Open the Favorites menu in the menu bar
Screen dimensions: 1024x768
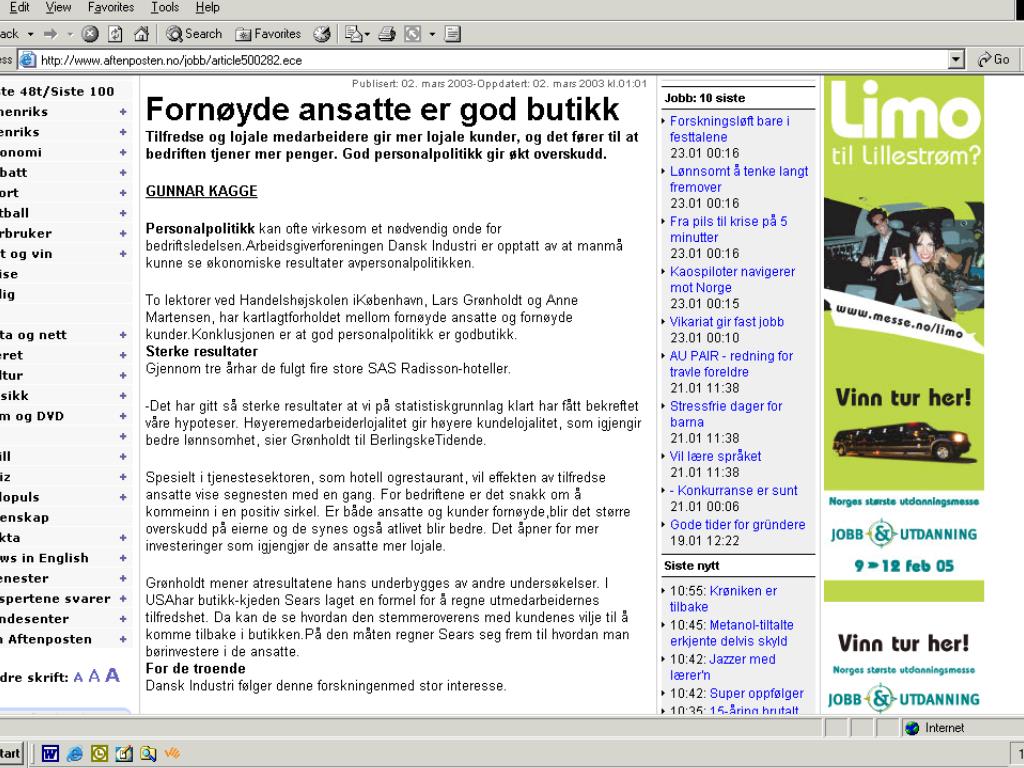tap(111, 7)
